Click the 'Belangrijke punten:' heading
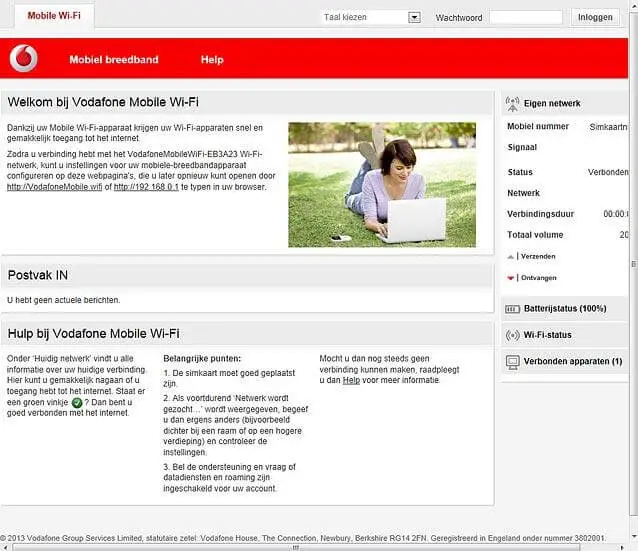Image resolution: width=638 pixels, height=551 pixels. (202, 359)
